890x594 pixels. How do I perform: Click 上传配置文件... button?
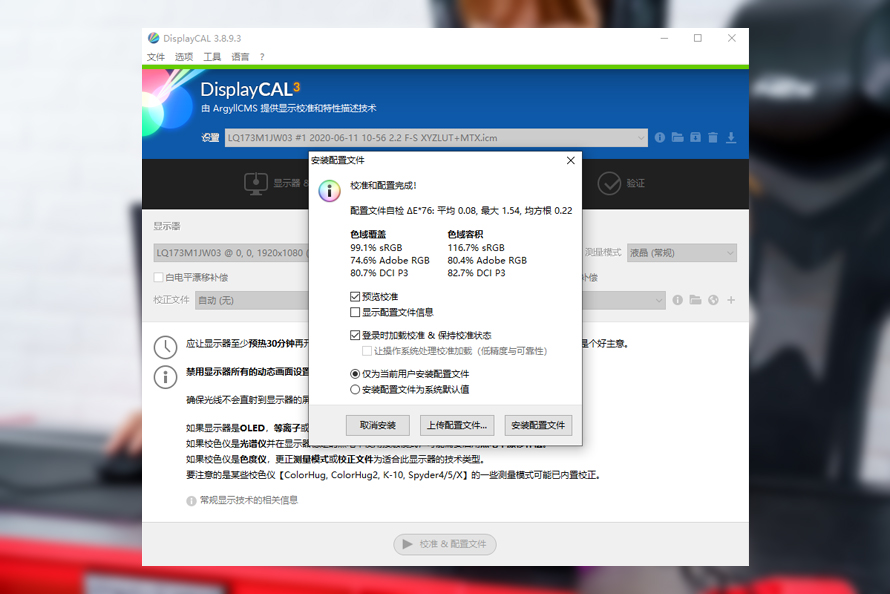[457, 425]
